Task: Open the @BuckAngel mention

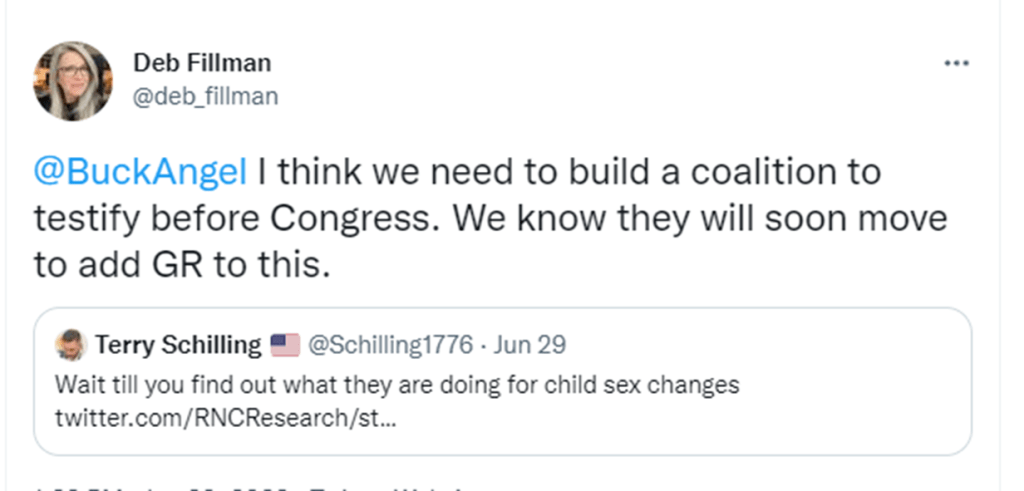Action: click(140, 173)
